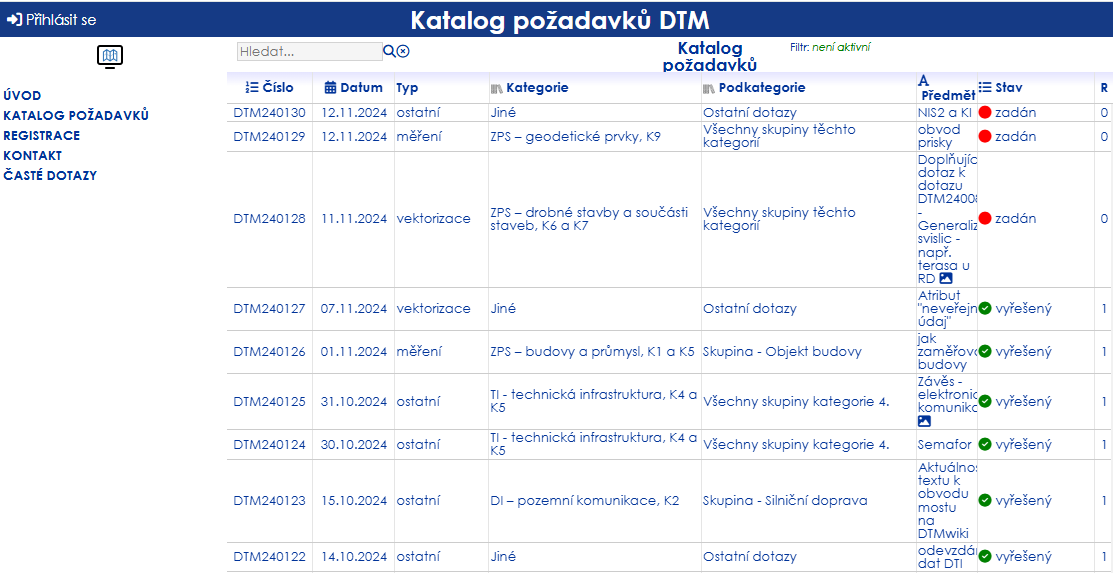Open request DTM240130
This screenshot has height=573, width=1113.
pyautogui.click(x=270, y=112)
